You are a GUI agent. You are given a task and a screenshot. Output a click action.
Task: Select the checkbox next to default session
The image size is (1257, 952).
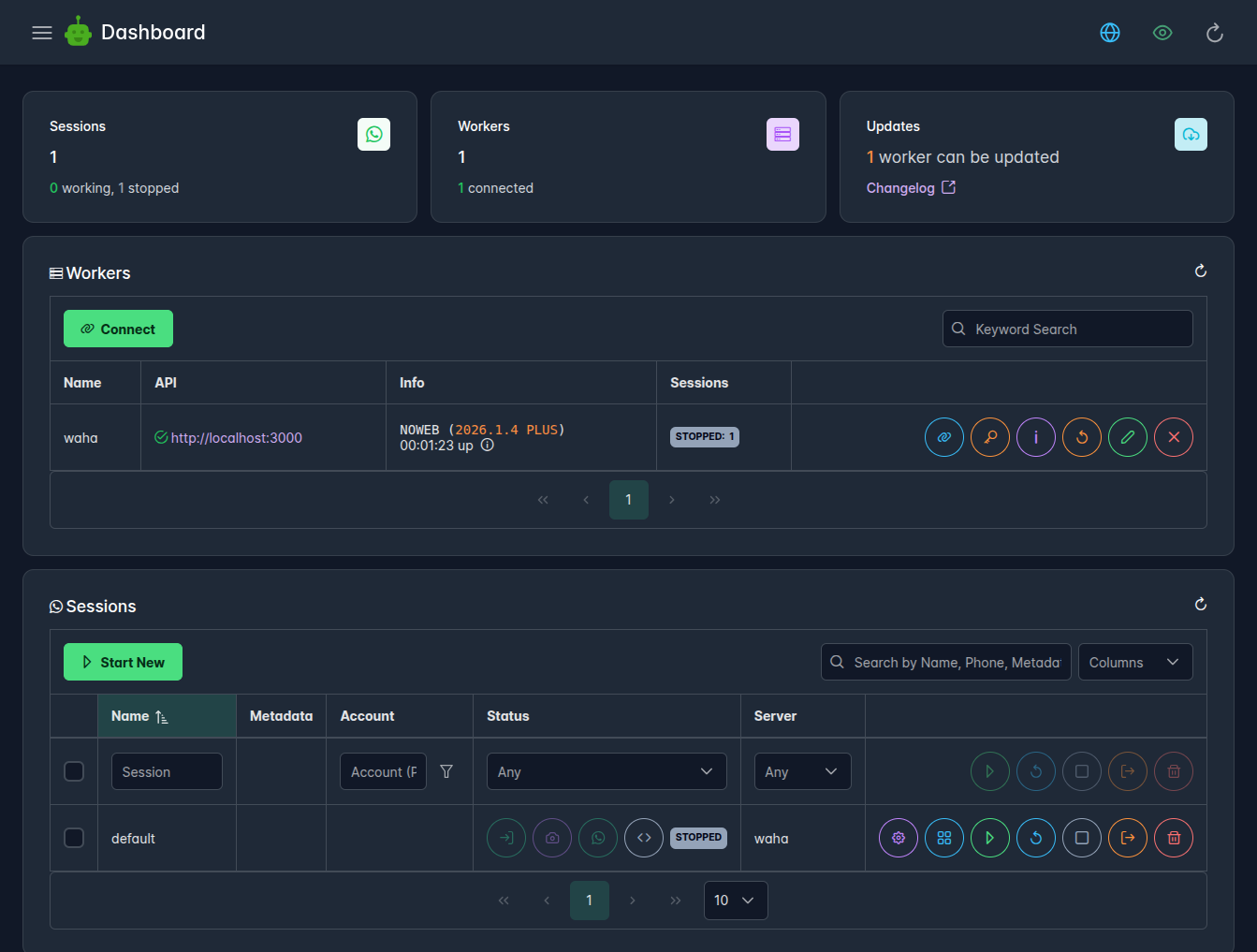[74, 838]
